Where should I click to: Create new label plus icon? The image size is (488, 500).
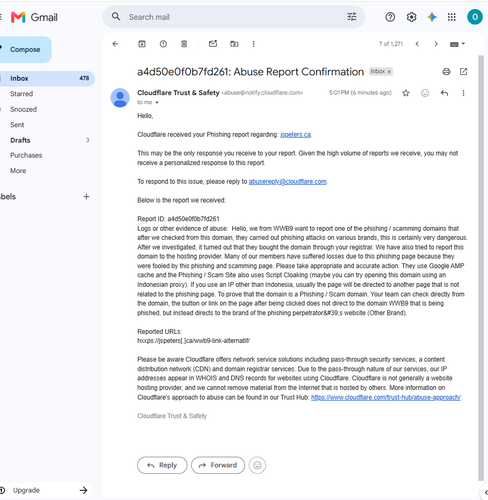click(86, 197)
